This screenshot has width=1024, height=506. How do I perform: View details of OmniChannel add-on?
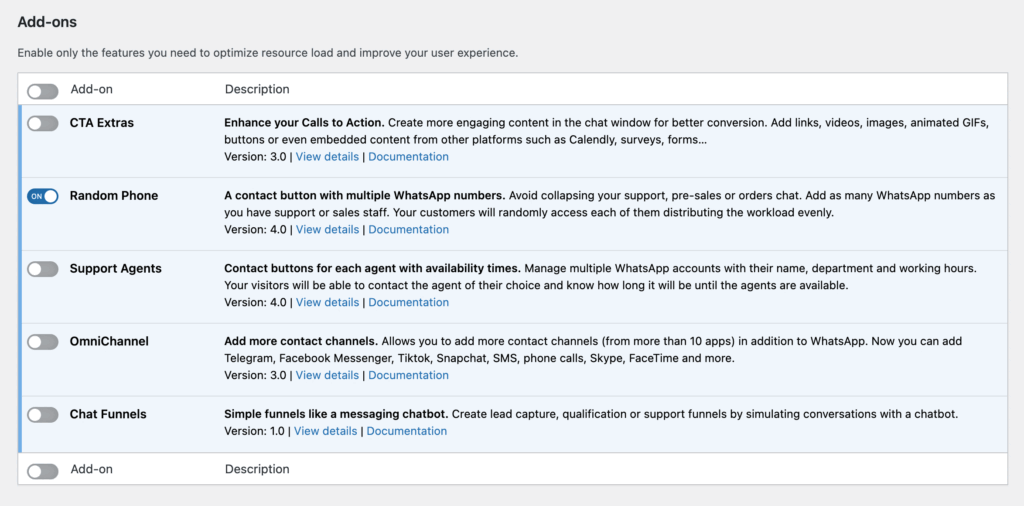pos(327,376)
